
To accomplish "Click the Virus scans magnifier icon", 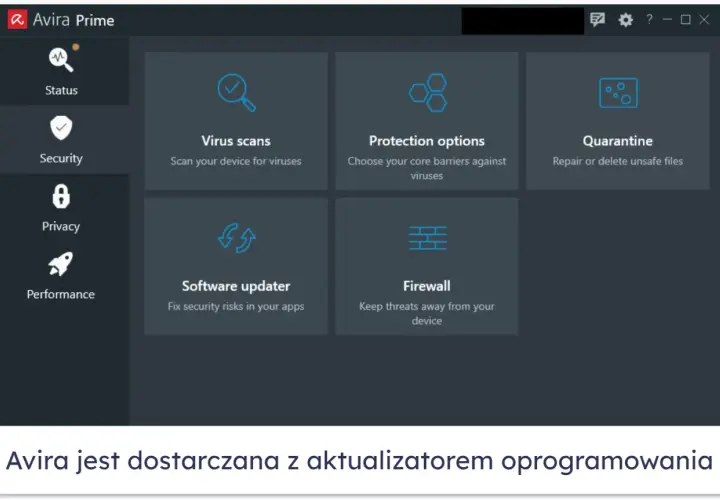I will tap(236, 93).
